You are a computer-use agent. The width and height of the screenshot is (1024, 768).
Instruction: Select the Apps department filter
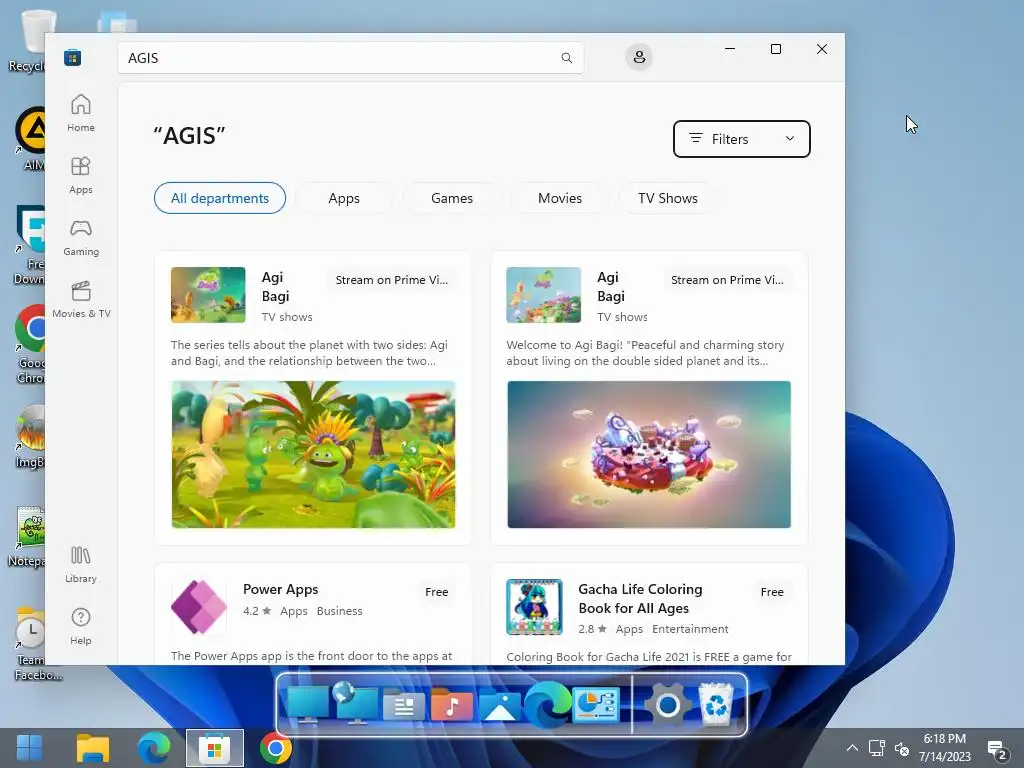(x=344, y=198)
